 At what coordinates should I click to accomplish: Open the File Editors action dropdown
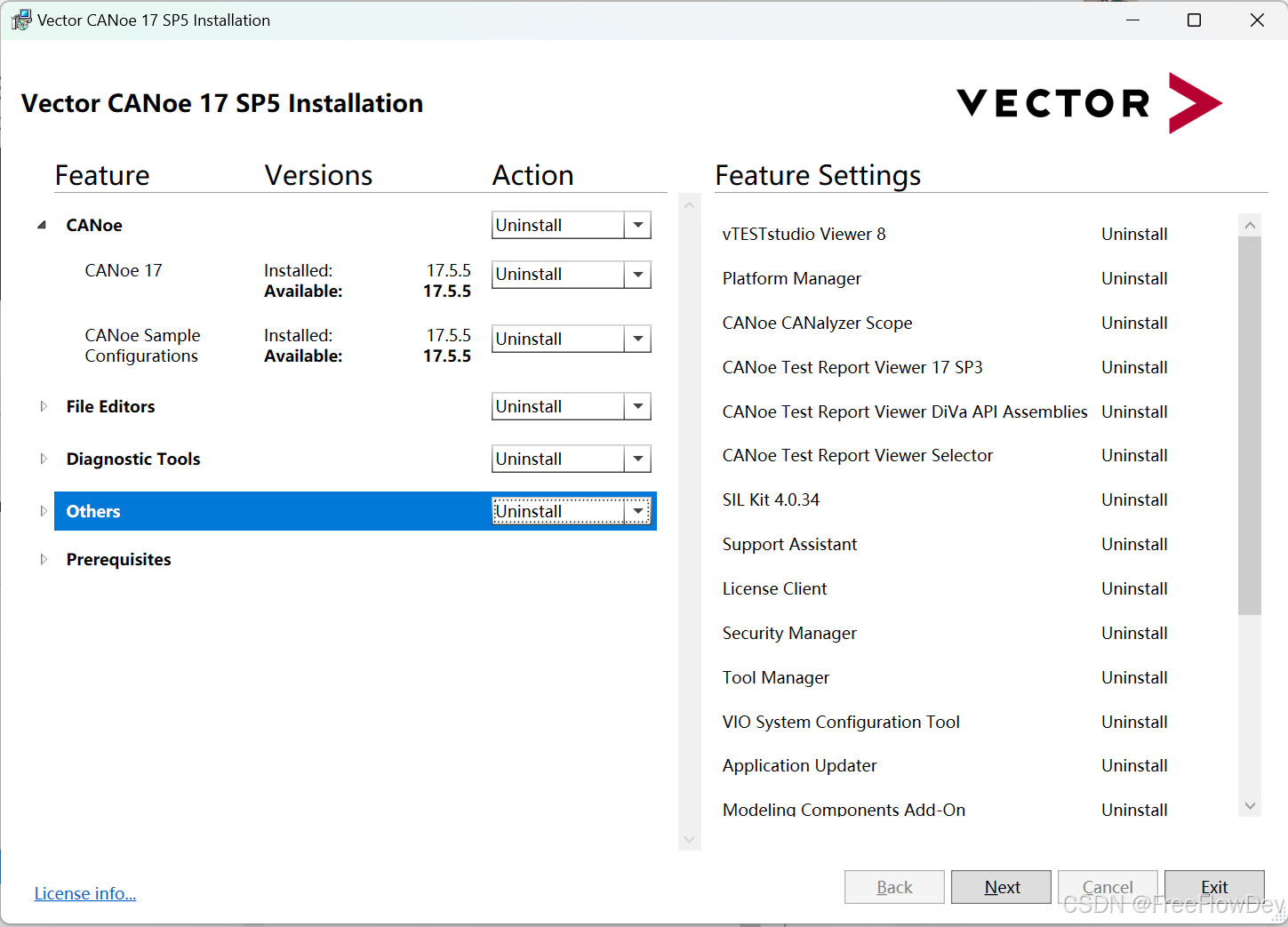coord(637,406)
